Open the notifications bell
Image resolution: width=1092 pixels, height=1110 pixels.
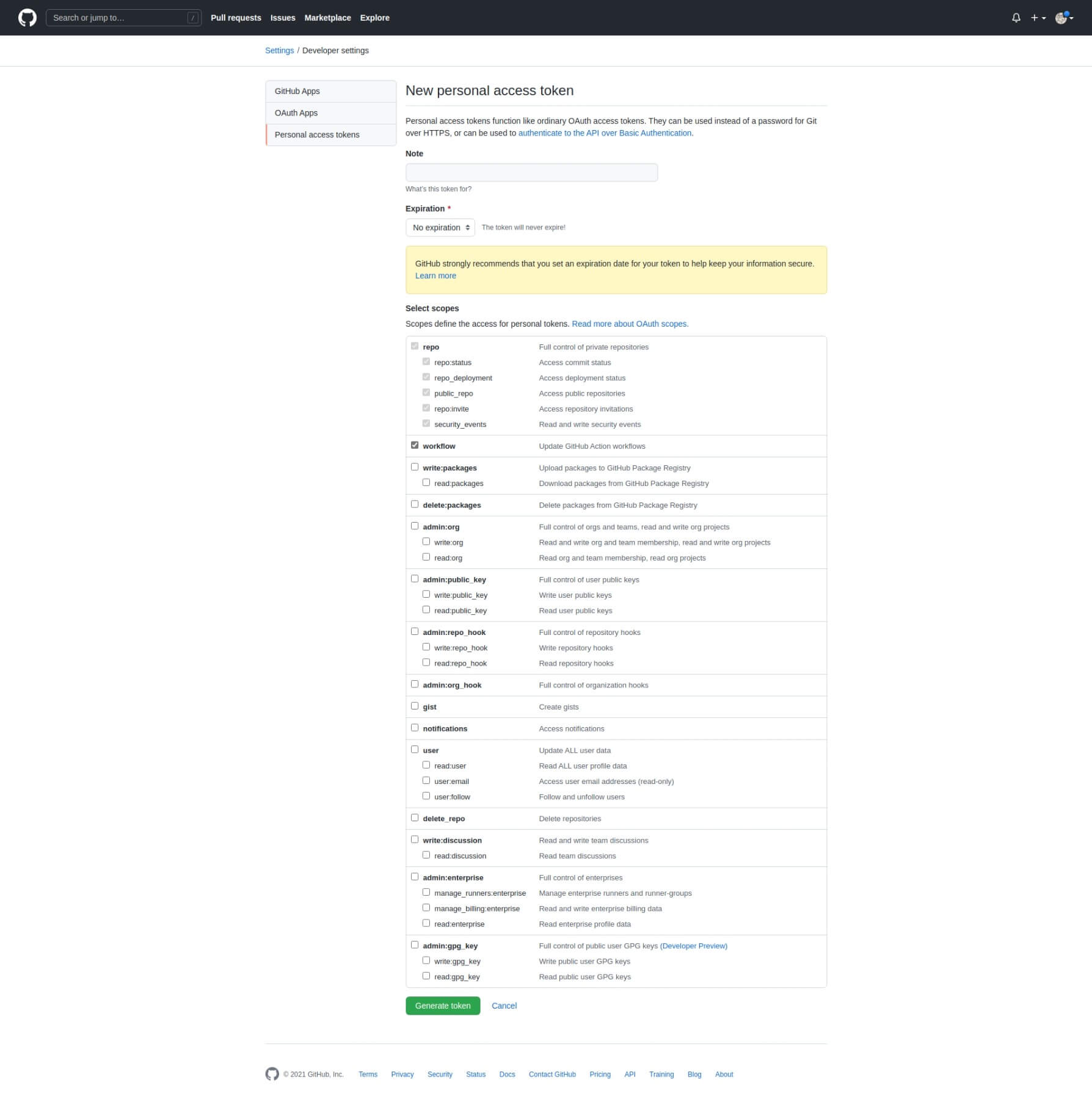point(1016,18)
